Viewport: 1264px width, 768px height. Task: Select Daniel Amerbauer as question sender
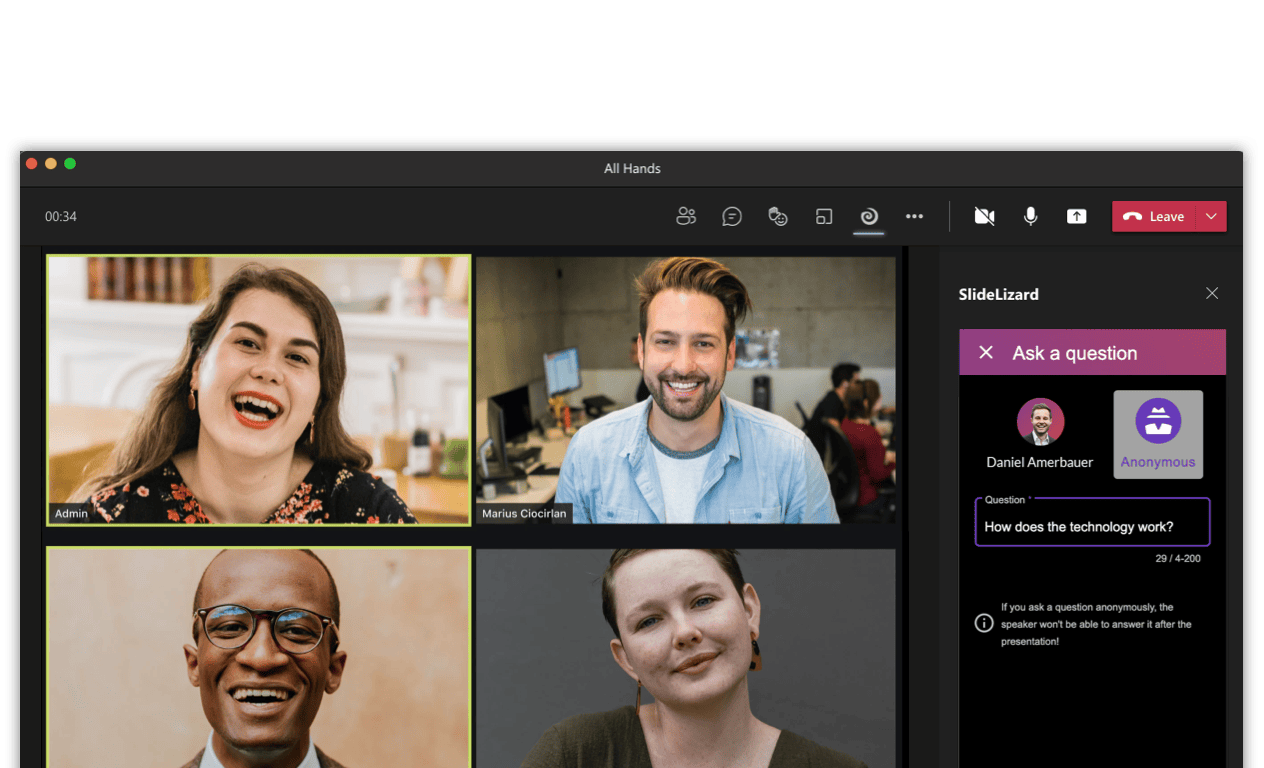coord(1040,435)
